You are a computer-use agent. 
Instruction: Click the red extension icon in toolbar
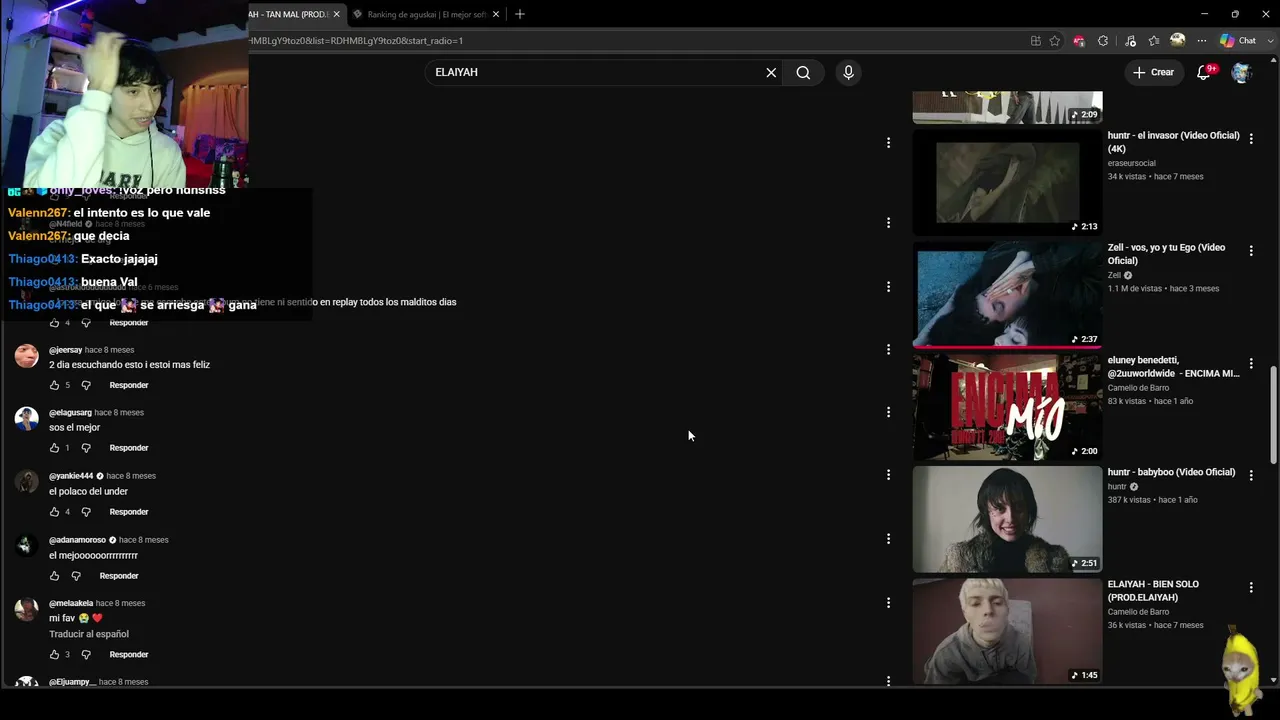pos(1078,41)
